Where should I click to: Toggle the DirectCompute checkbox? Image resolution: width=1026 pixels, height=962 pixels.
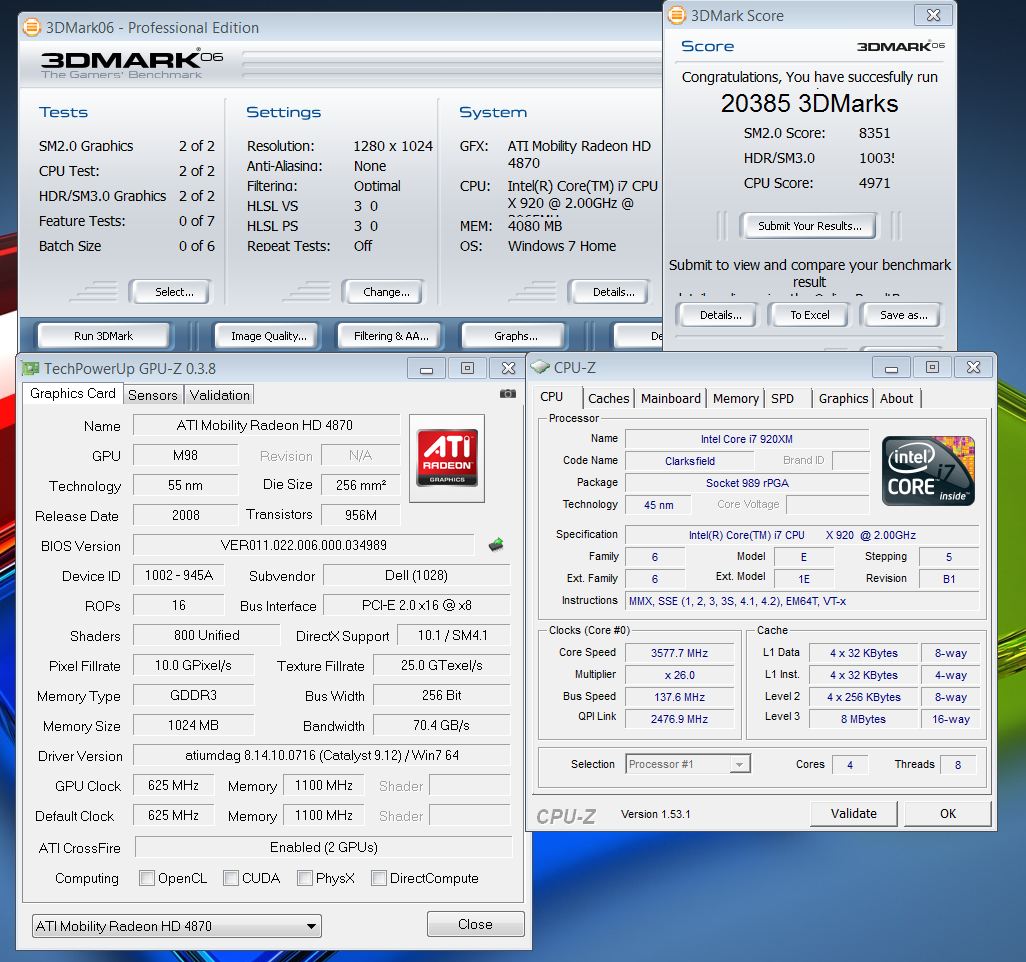click(379, 878)
